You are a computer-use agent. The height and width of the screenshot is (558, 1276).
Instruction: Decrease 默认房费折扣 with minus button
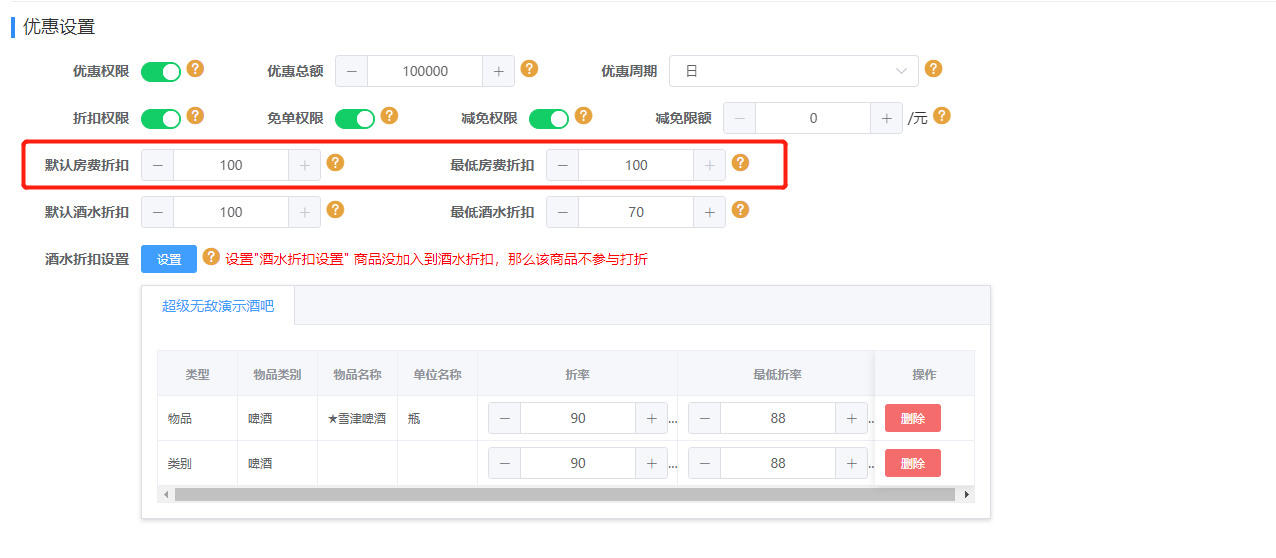coord(158,165)
